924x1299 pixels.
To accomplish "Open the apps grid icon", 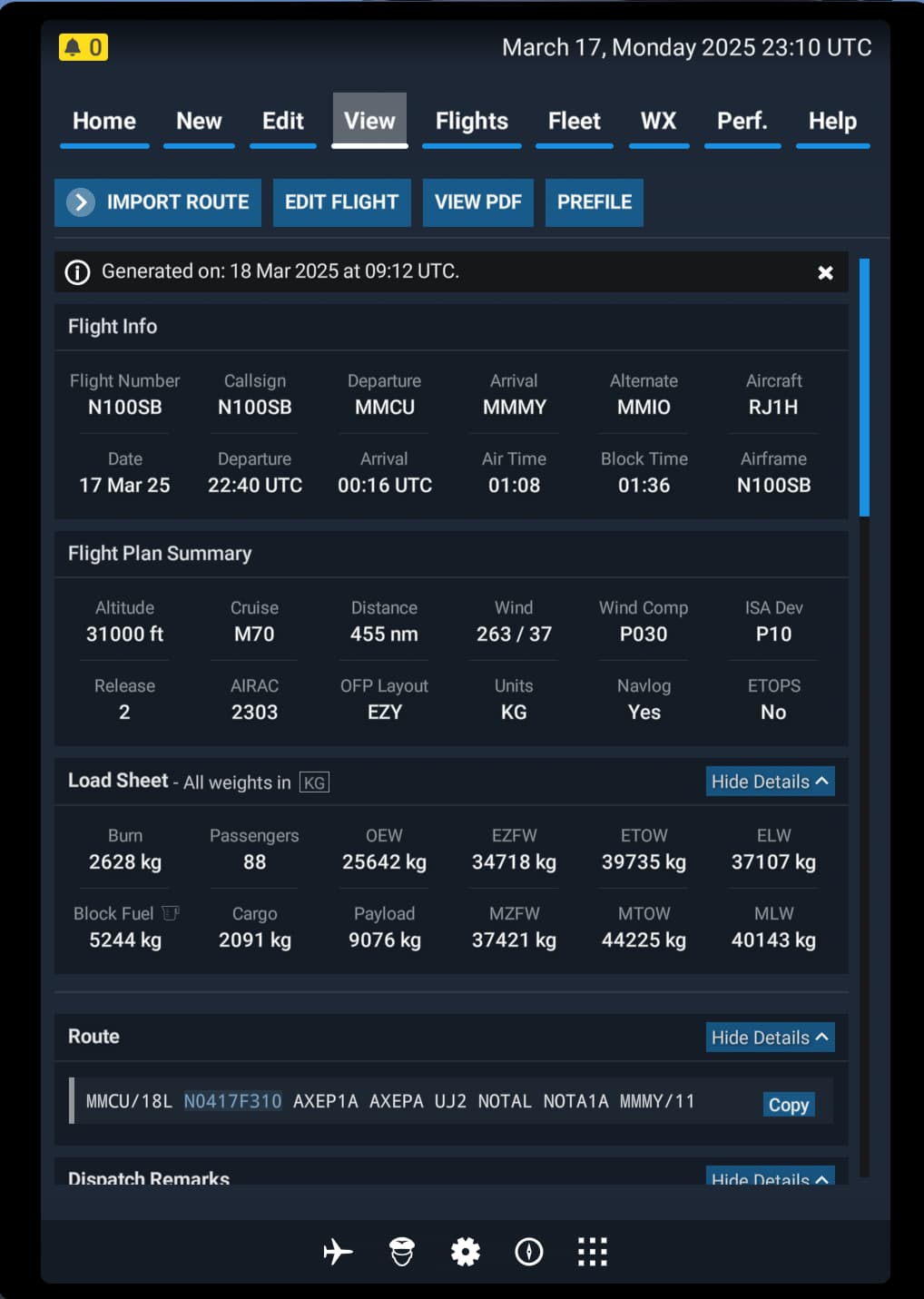I will [593, 1252].
